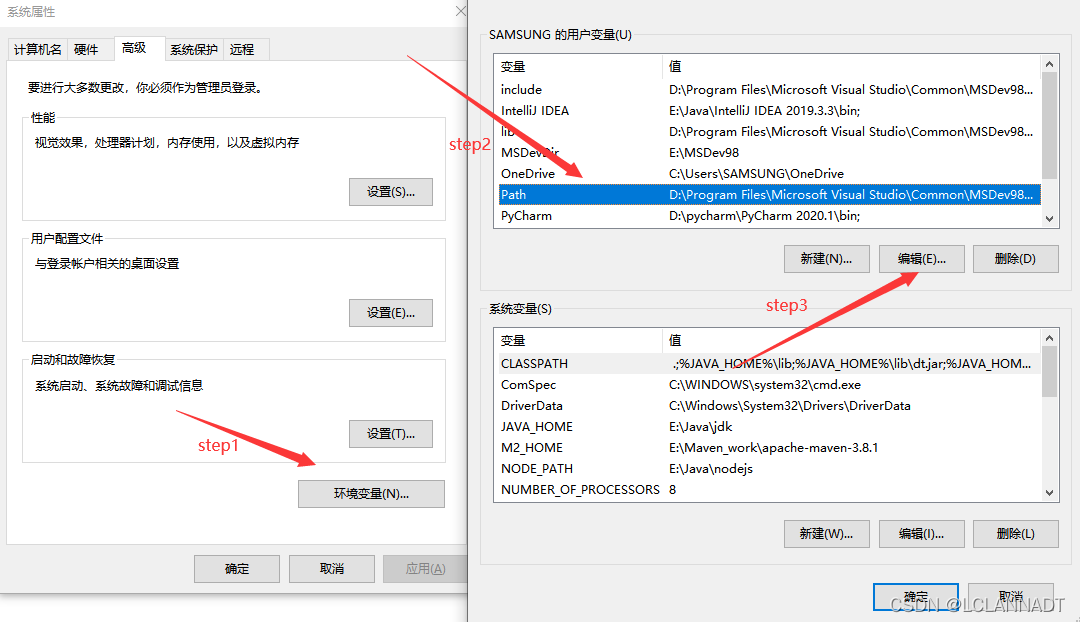
Task: Select the ComSpec system variable
Action: click(x=769, y=385)
